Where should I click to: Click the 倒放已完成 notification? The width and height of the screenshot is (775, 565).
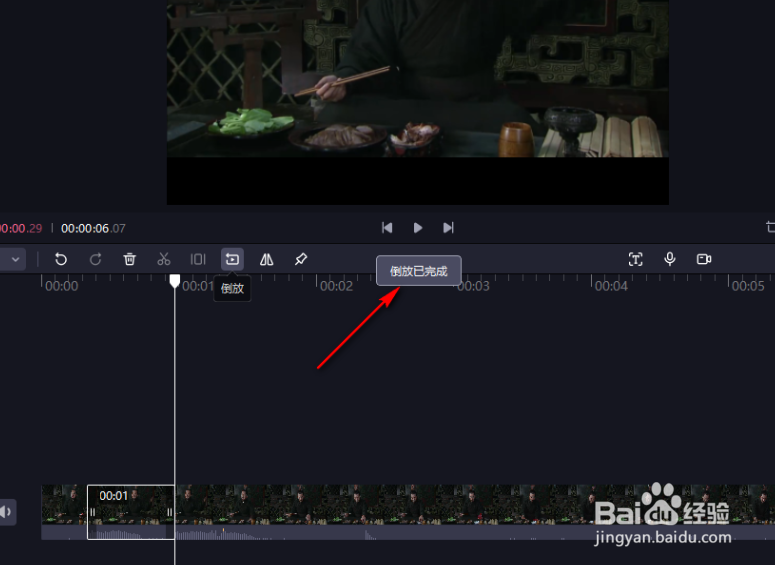click(x=419, y=270)
